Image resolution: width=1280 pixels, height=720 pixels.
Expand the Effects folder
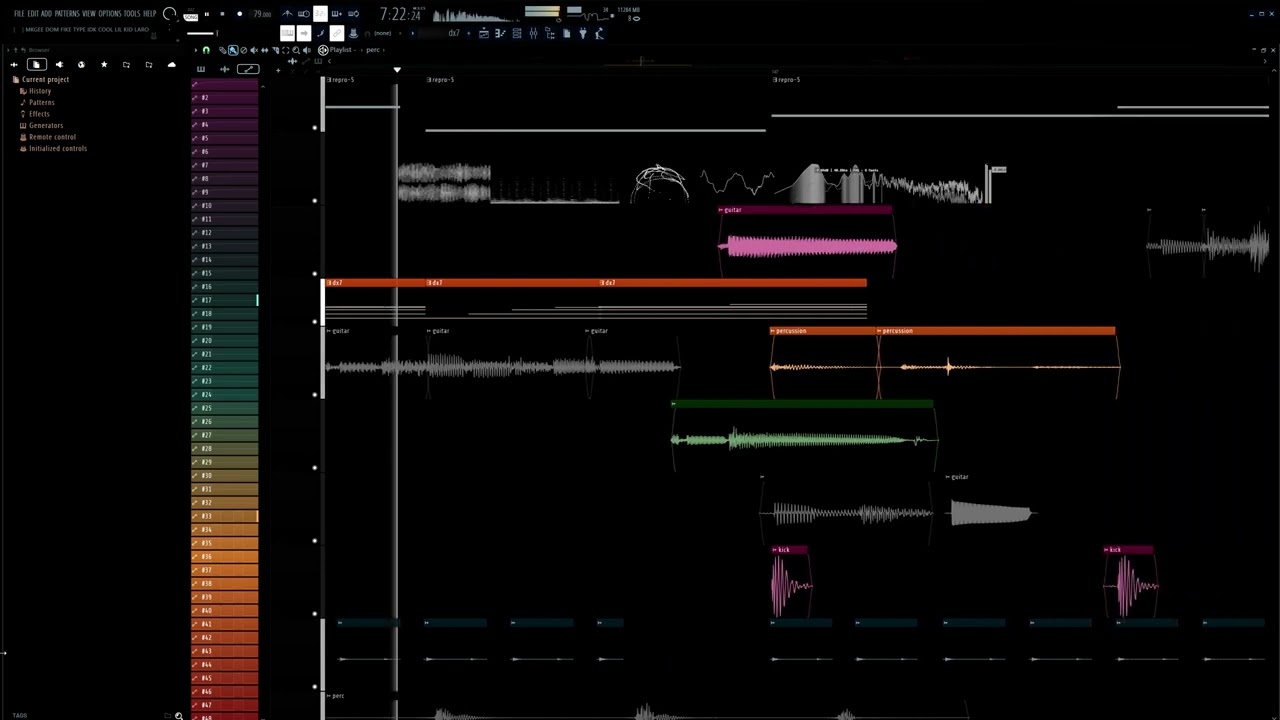pos(34,114)
